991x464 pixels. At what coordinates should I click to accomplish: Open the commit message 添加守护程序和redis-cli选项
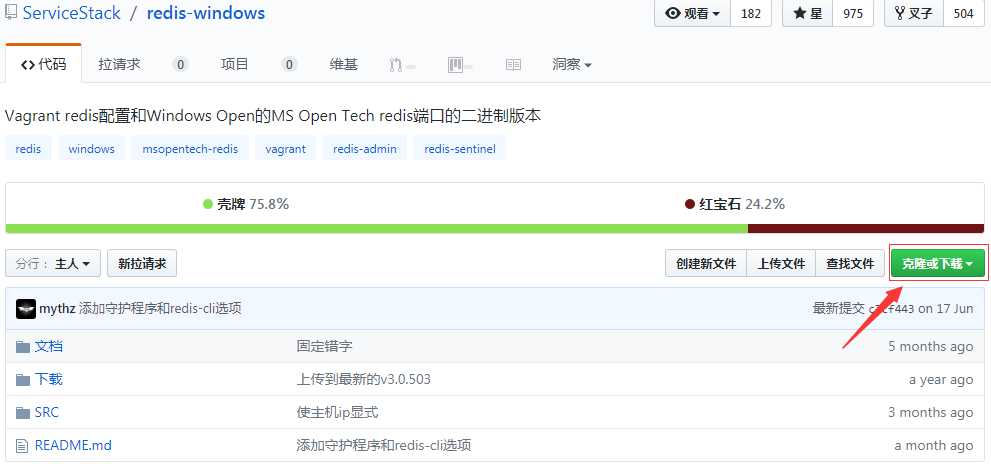coord(160,309)
